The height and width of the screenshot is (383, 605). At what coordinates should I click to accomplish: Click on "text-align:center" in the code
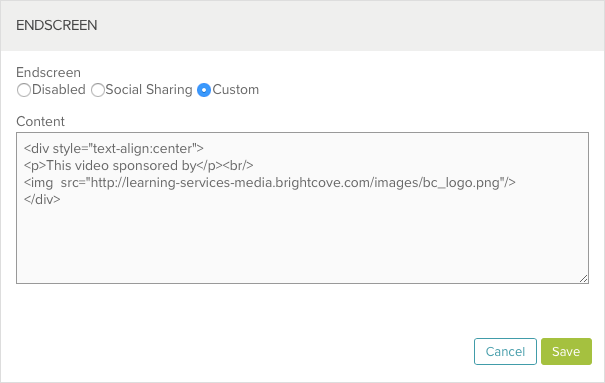pyautogui.click(x=143, y=148)
